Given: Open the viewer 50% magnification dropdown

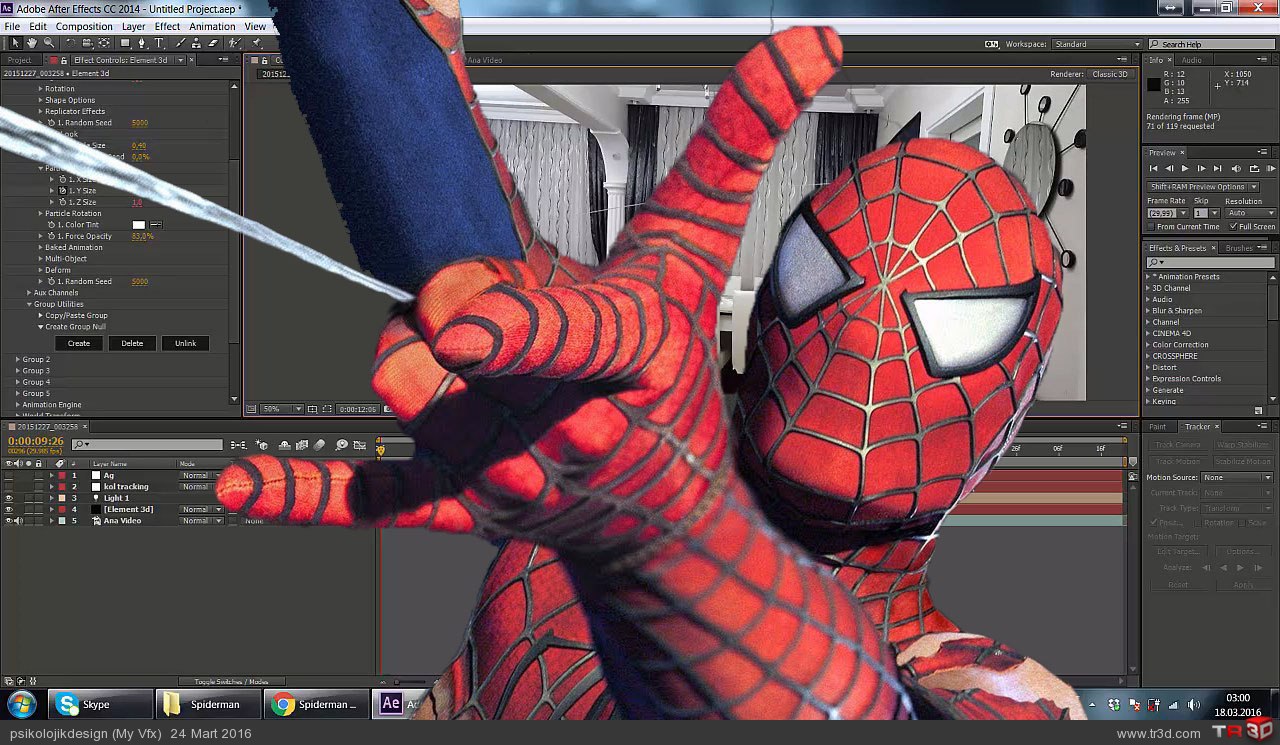Looking at the screenshot, I should tap(282, 409).
